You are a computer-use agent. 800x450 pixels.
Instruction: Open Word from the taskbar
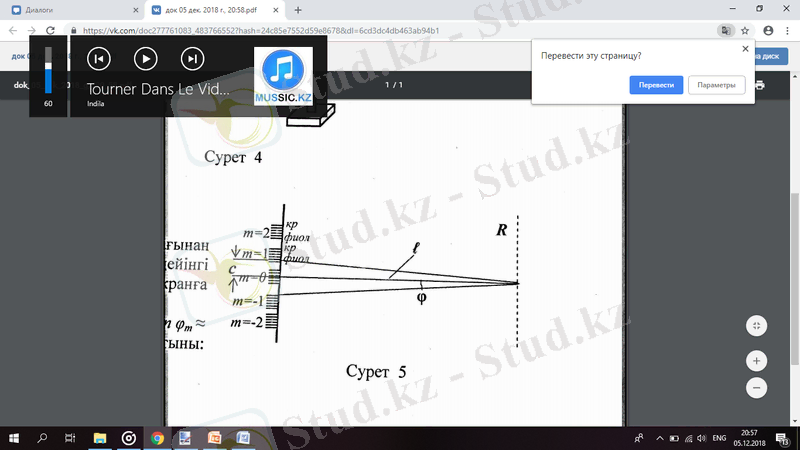coord(243,438)
